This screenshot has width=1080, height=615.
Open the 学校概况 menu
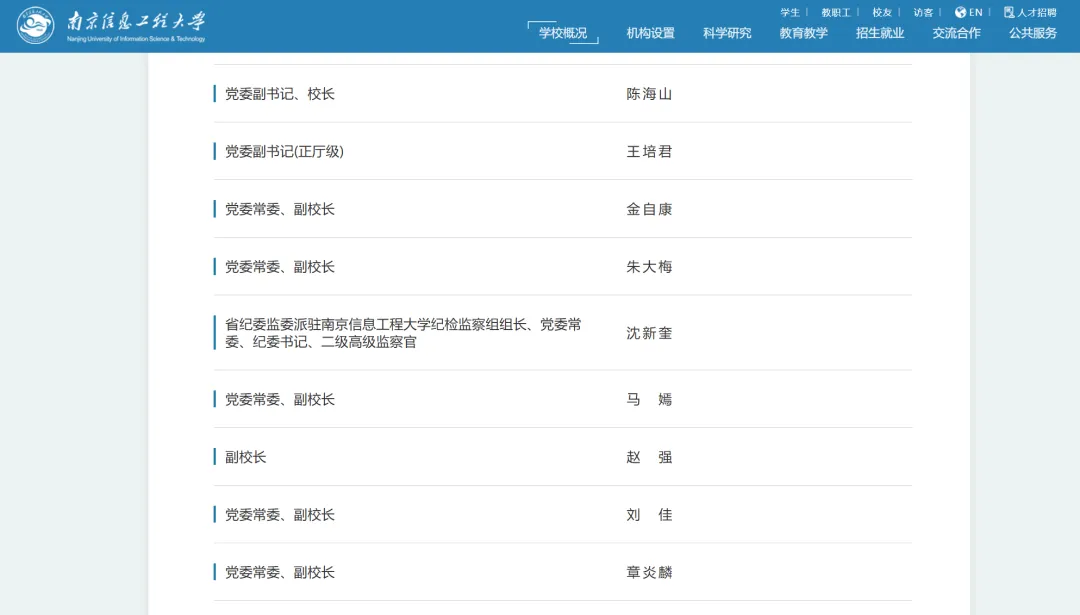tap(563, 33)
